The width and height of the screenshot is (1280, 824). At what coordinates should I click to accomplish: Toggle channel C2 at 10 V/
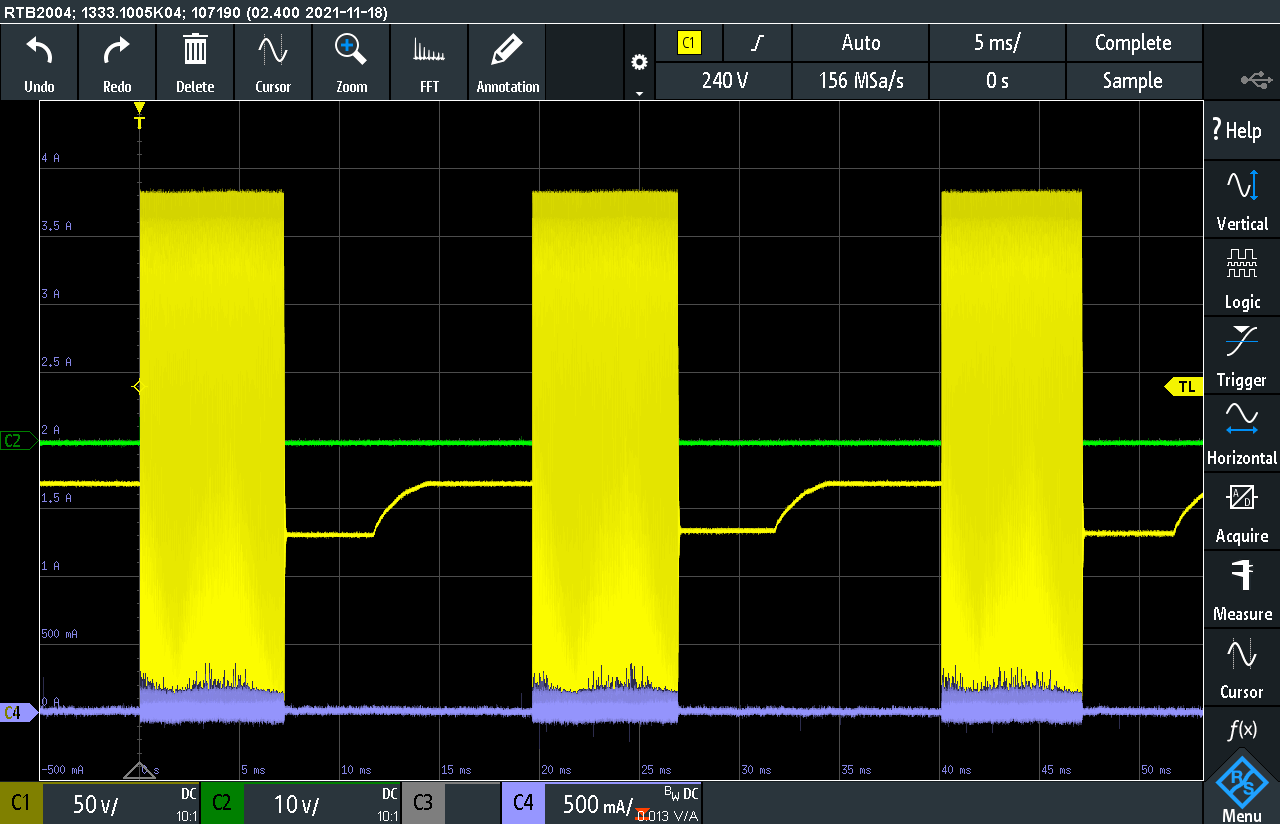click(300, 803)
